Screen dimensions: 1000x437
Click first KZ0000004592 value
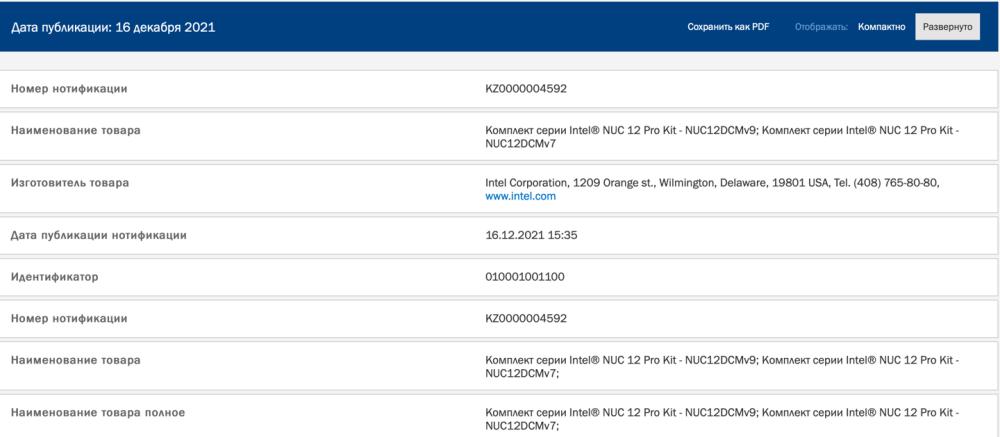526,89
